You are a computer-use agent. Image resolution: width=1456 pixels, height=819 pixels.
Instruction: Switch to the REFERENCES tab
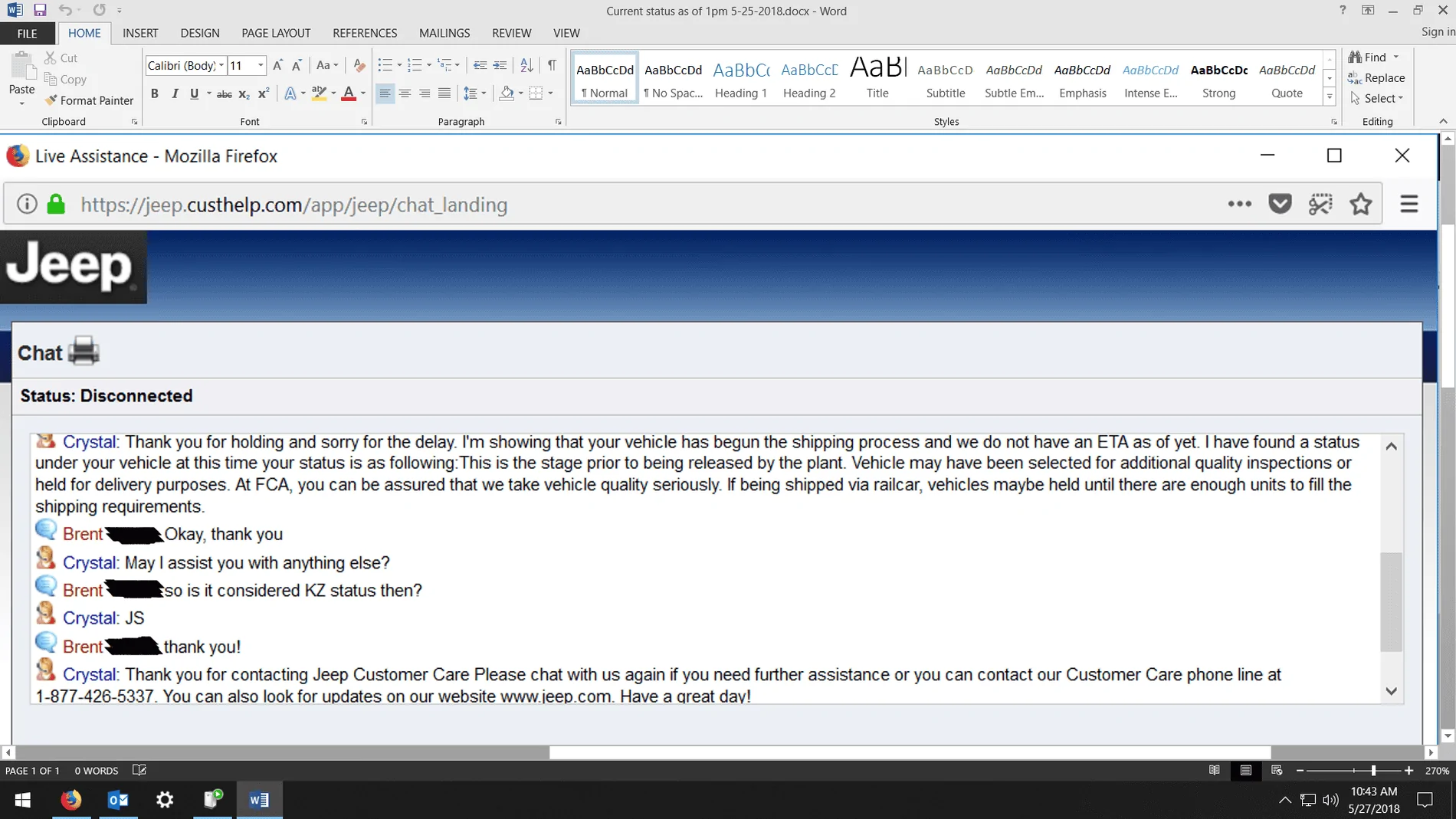(365, 33)
